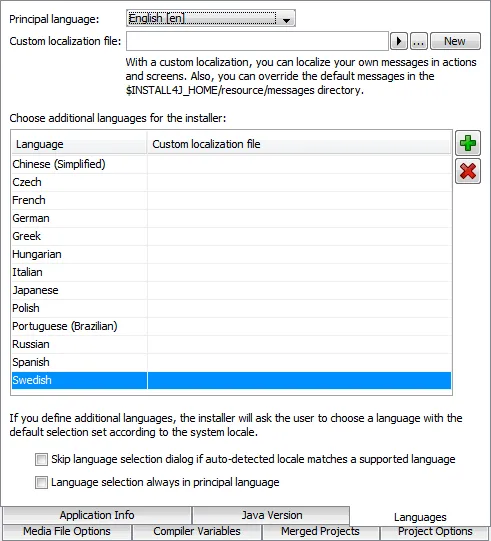Image resolution: width=491 pixels, height=541 pixels.
Task: Open the Principal language dropdown
Action: pos(210,18)
